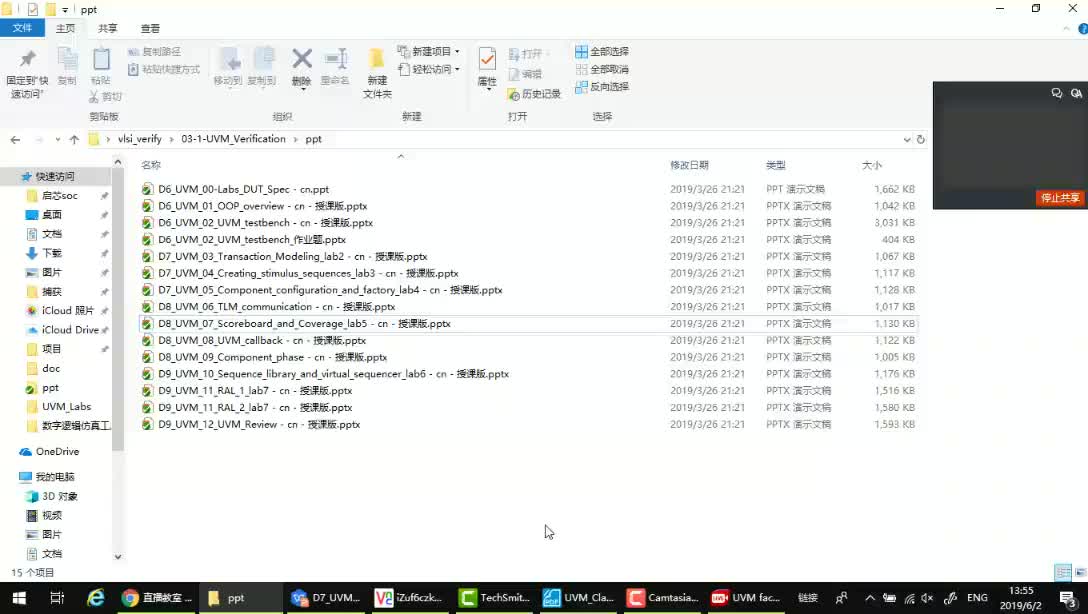Click the Move to icon

pyautogui.click(x=228, y=60)
